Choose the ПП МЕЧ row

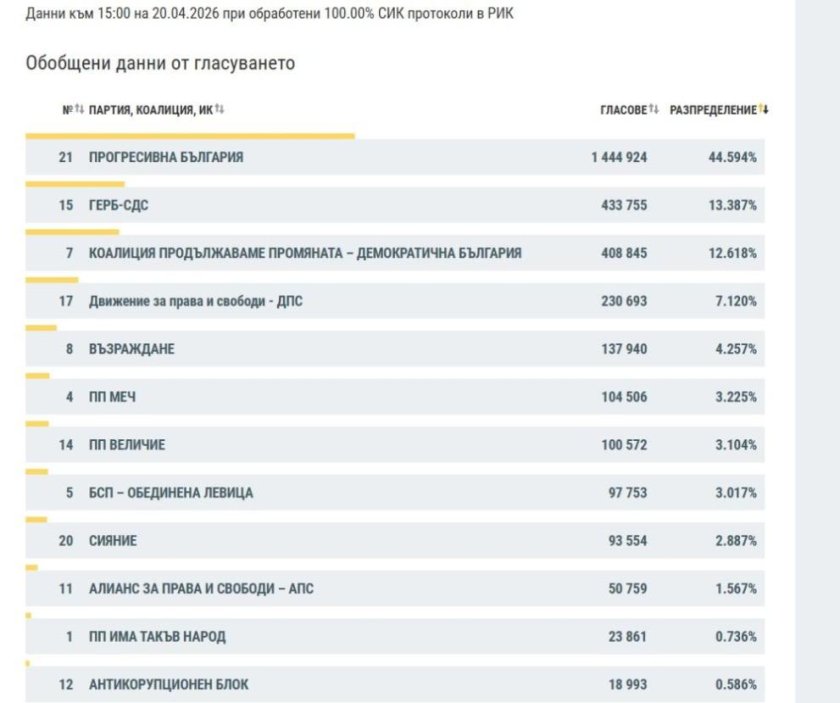pos(112,397)
